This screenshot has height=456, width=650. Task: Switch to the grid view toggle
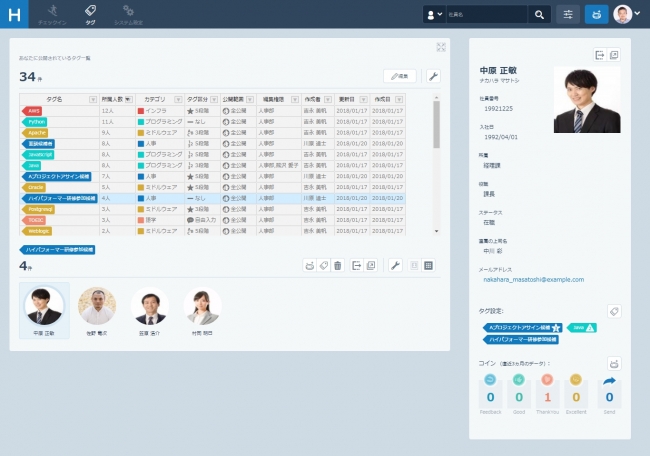tap(428, 265)
